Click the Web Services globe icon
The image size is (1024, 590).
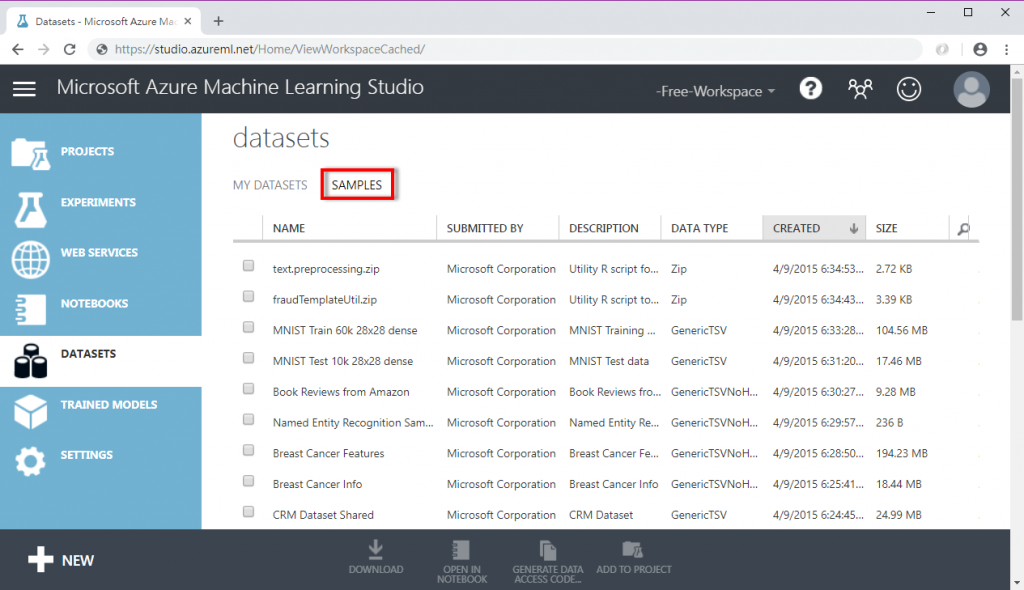(x=30, y=259)
